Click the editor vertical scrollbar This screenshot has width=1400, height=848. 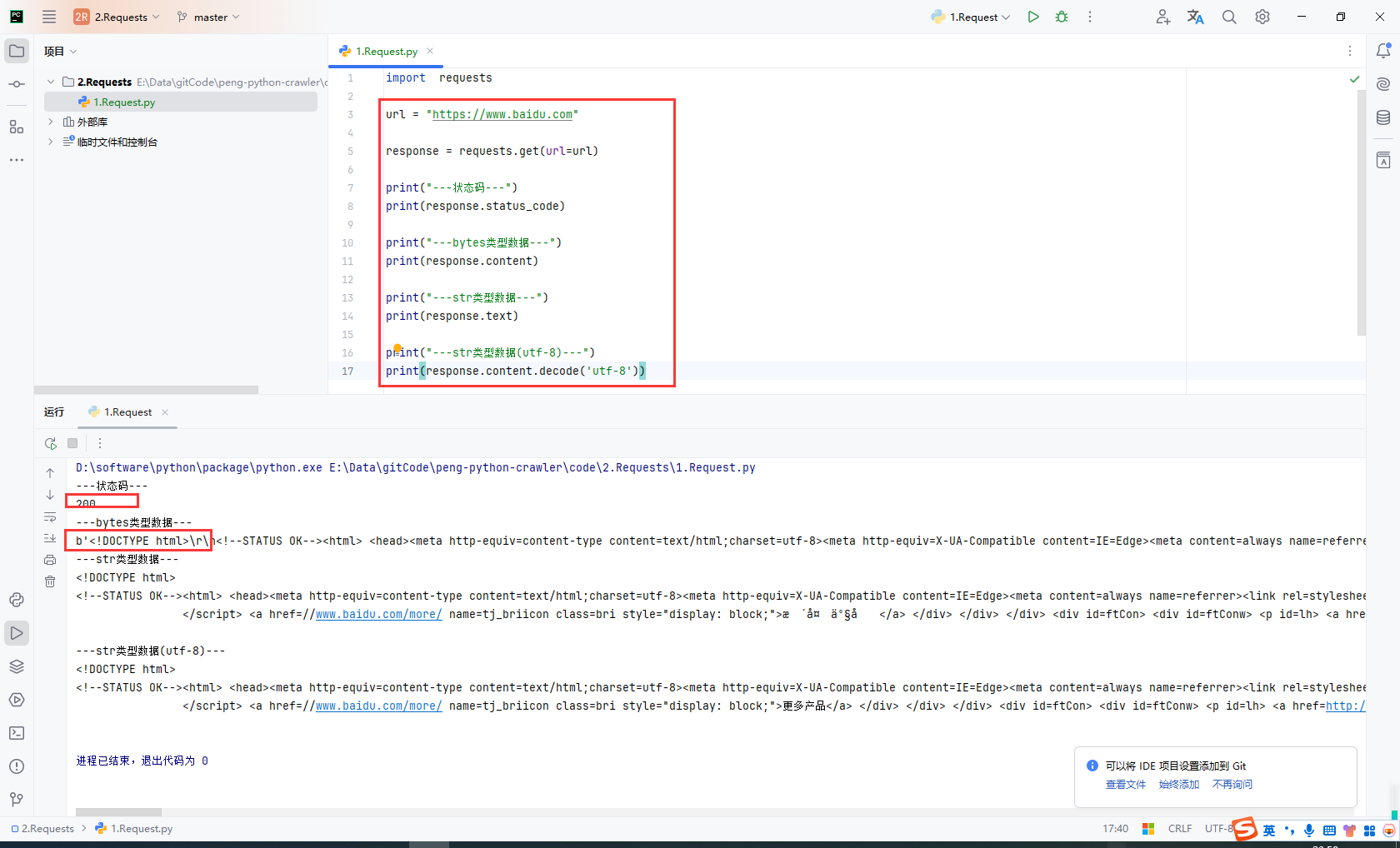1362,212
